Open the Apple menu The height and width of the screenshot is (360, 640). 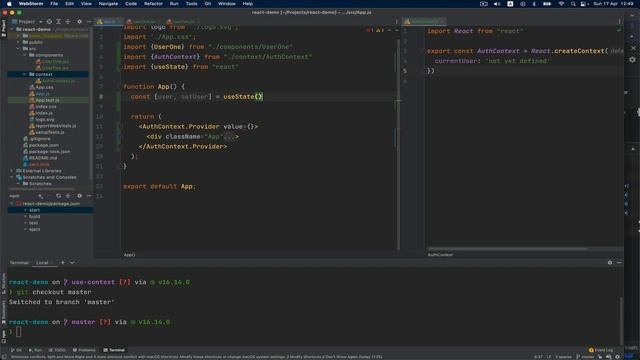tap(9, 4)
